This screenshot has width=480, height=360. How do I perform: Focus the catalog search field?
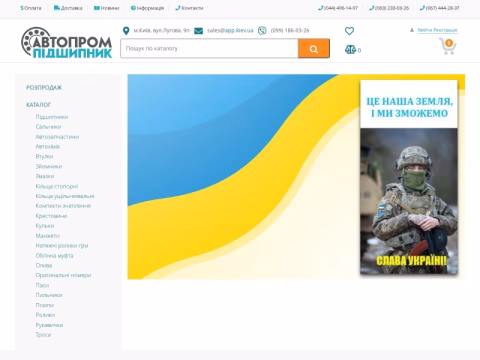[x=209, y=48]
